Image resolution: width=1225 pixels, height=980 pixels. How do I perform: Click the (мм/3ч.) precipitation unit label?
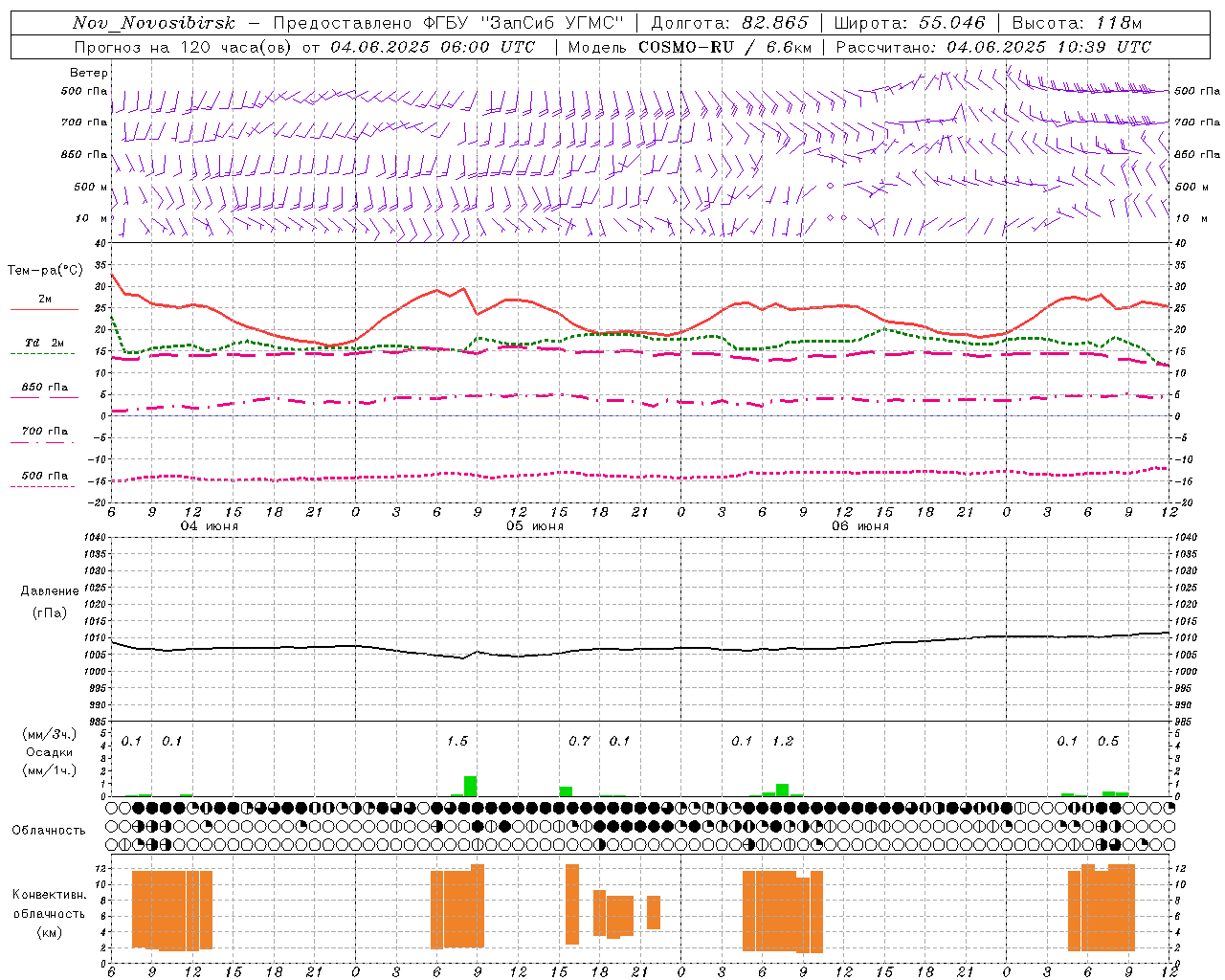[49, 735]
